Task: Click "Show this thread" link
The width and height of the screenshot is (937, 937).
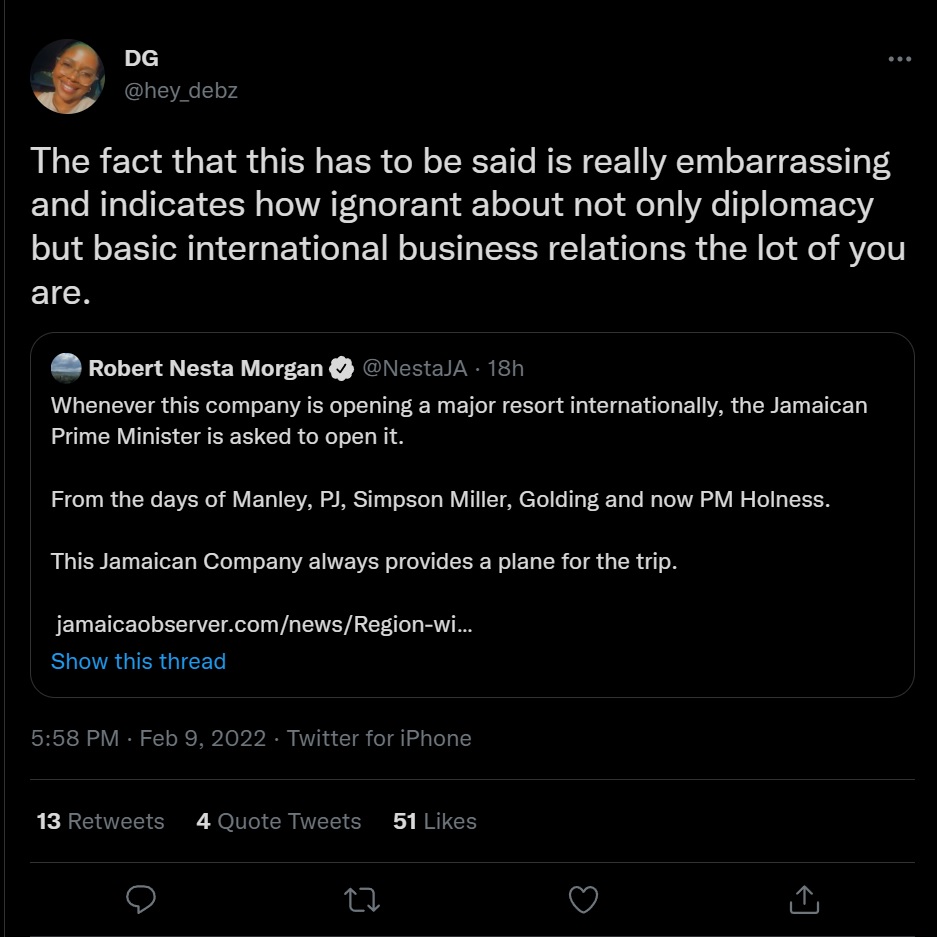Action: coord(138,661)
